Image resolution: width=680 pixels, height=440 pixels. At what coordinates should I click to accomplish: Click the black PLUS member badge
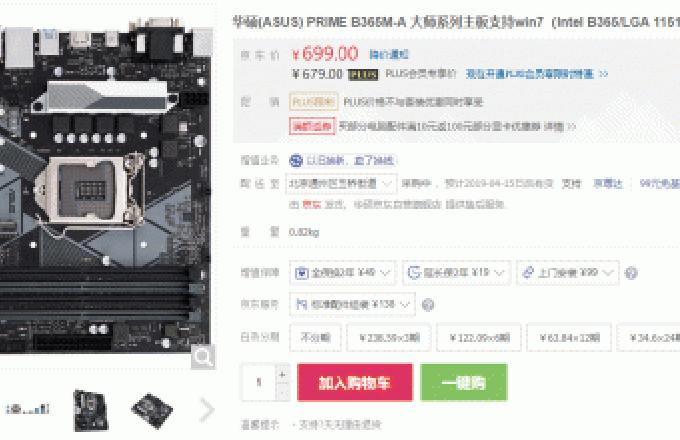(363, 75)
